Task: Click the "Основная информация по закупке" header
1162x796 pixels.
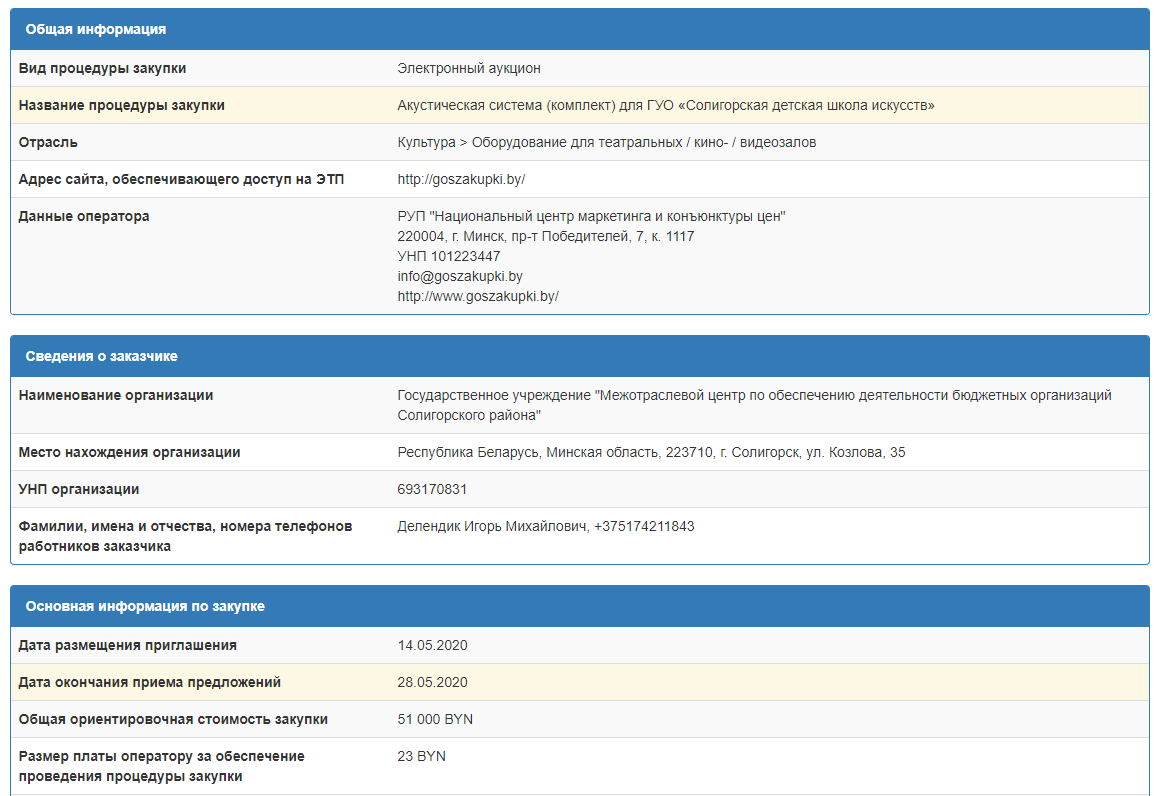Action: [x=145, y=606]
